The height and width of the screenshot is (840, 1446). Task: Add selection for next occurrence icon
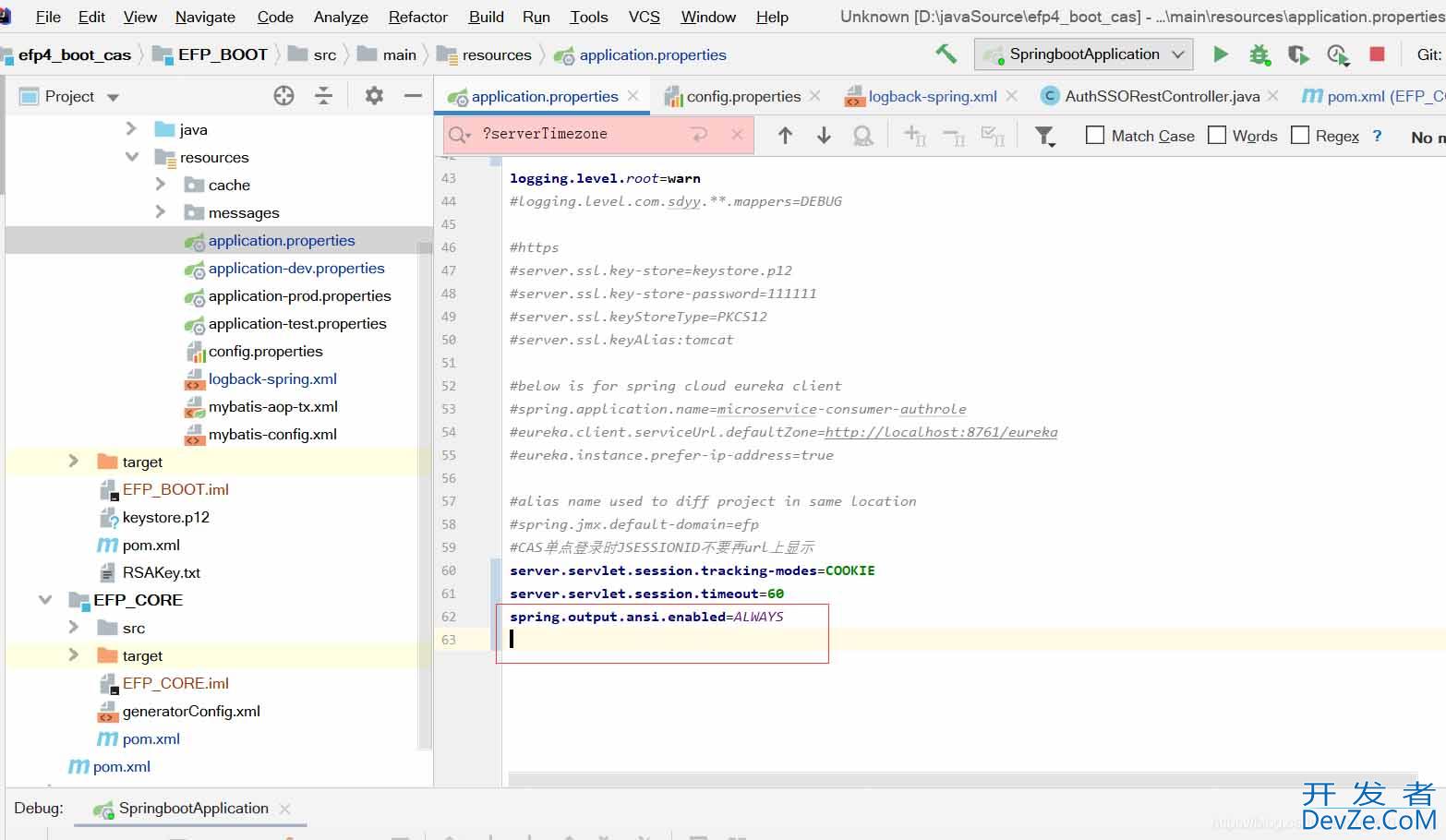pos(914,136)
